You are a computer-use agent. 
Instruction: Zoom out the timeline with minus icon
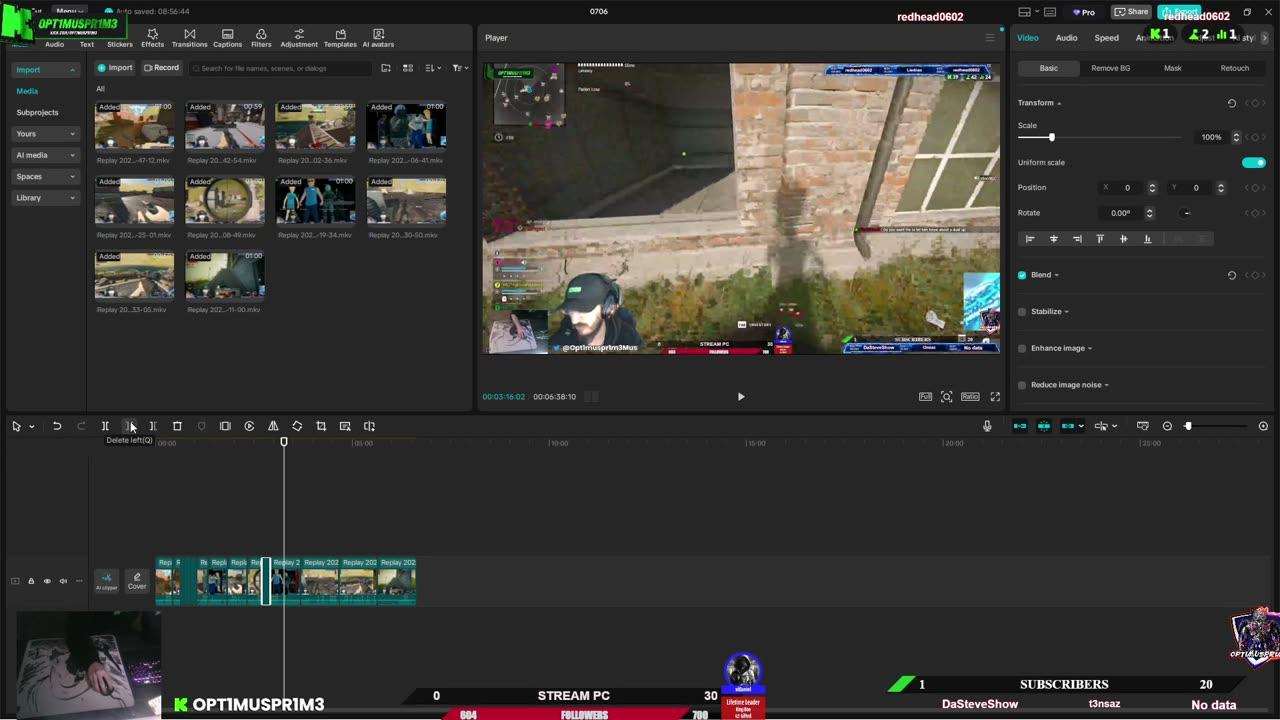pos(1167,426)
